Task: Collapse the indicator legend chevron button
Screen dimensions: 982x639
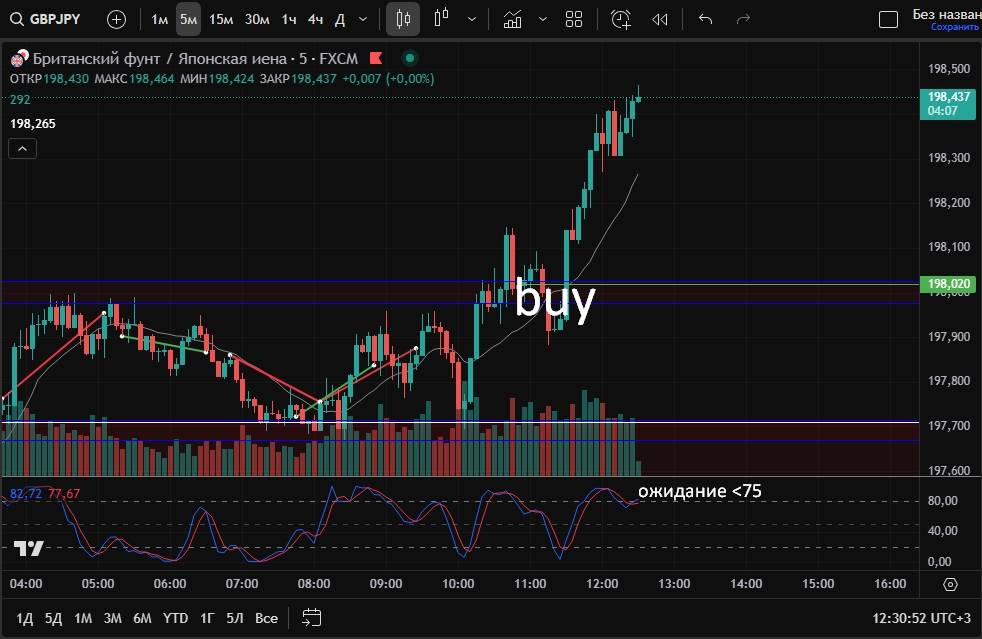Action: 23,149
